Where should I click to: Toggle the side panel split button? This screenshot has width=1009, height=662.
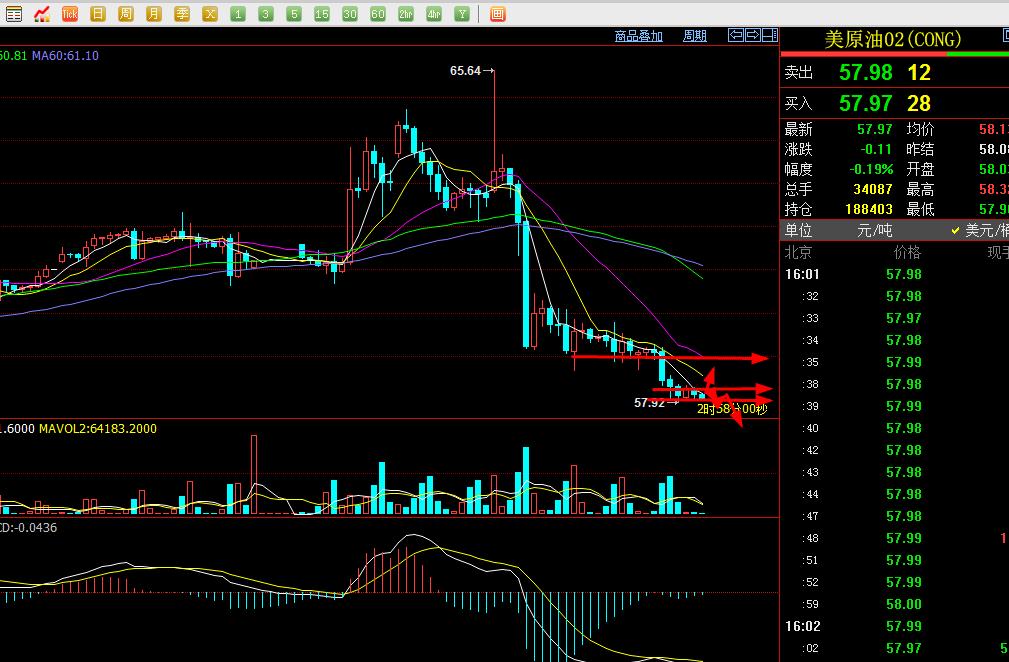coord(769,36)
